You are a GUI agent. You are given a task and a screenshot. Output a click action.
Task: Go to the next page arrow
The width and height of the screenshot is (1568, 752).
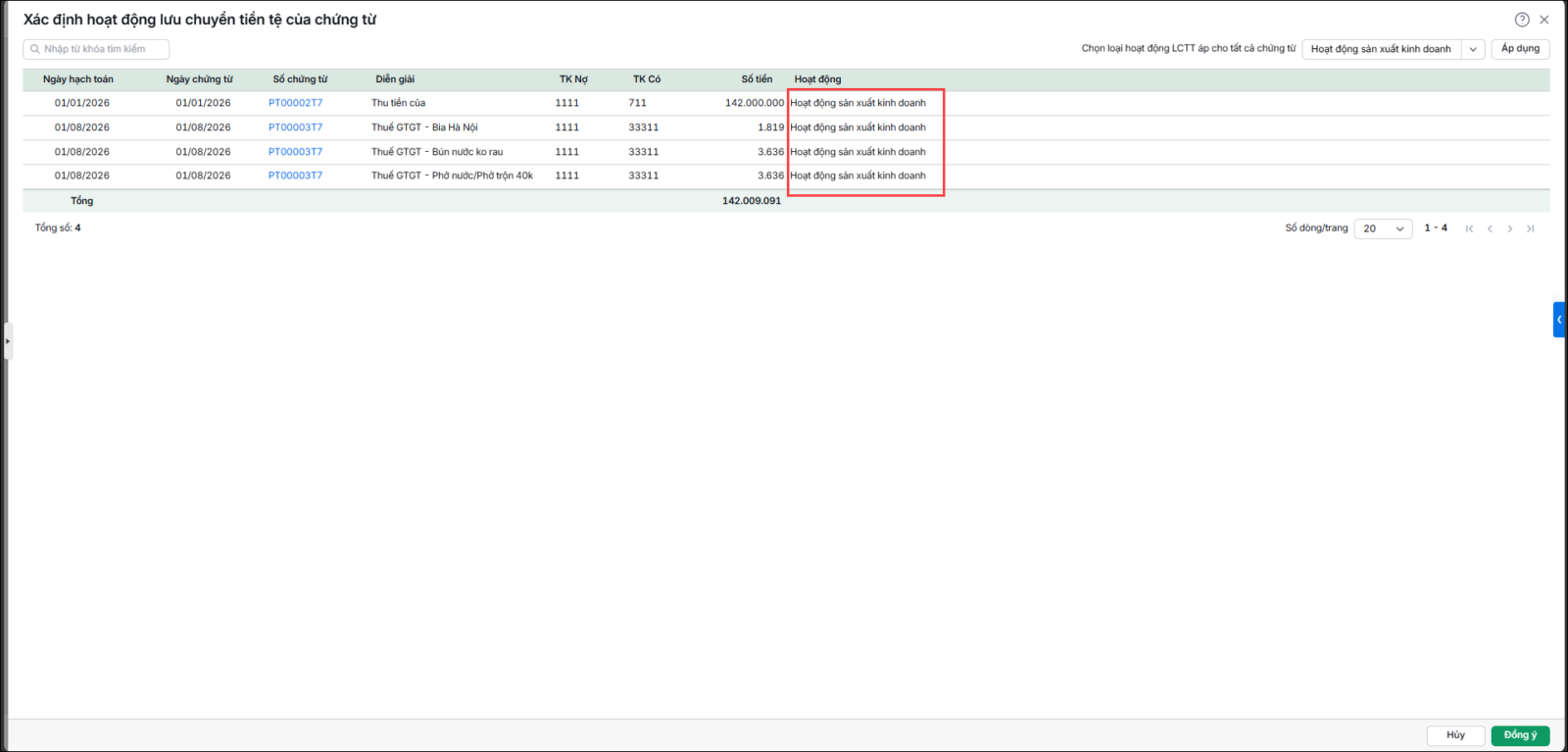click(1510, 228)
